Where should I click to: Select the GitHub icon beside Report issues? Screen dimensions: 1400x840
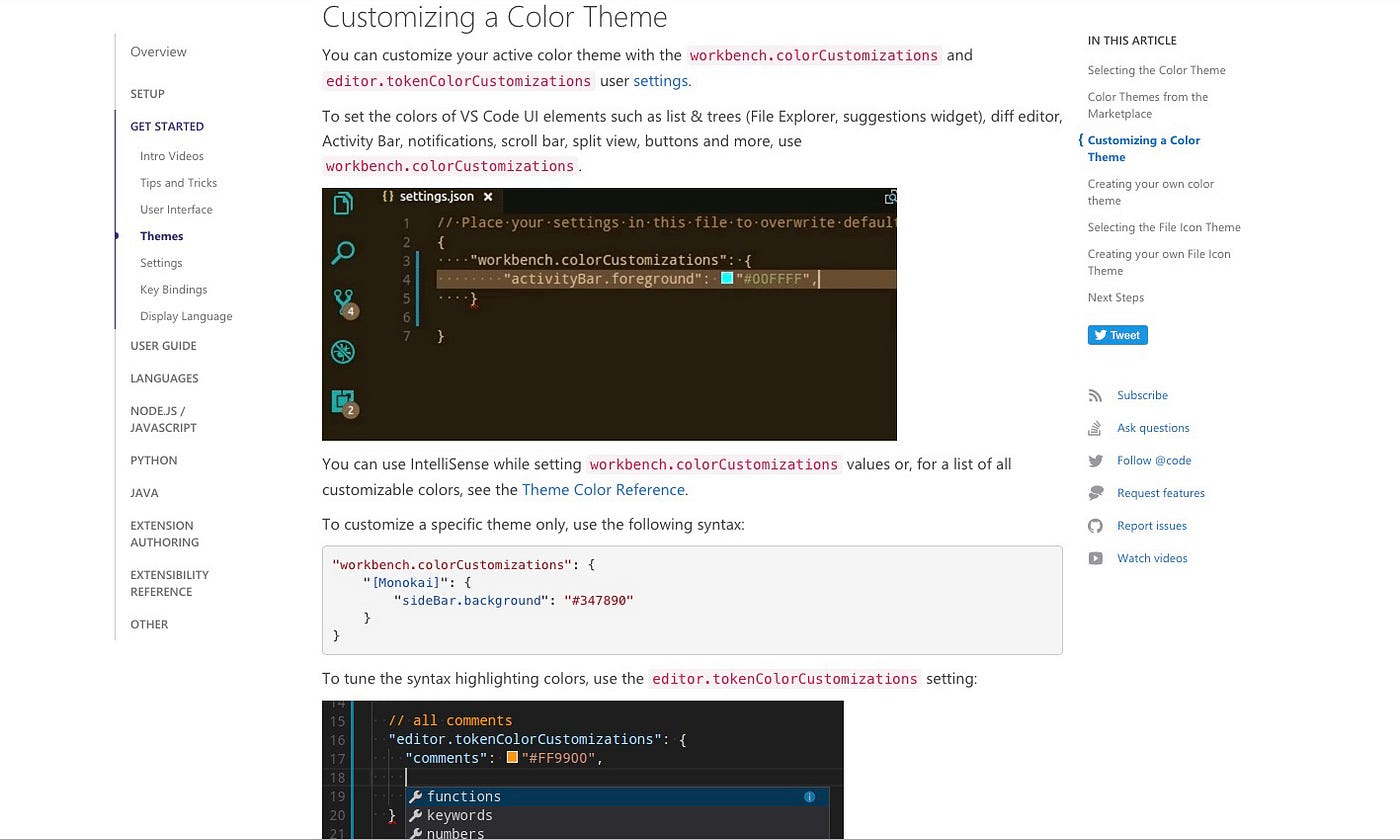(x=1096, y=525)
